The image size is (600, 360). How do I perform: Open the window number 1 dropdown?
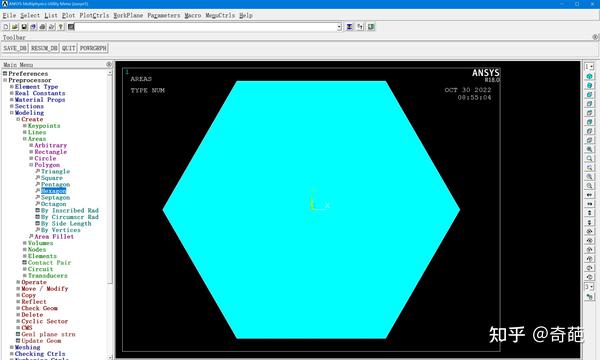[589, 67]
